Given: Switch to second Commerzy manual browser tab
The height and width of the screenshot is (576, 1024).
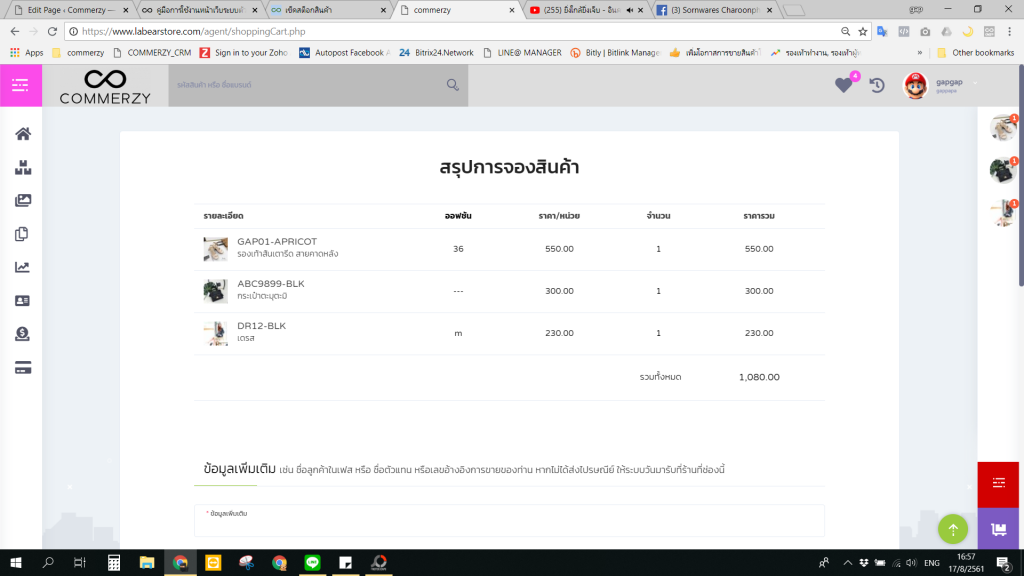Looking at the screenshot, I should [x=199, y=10].
